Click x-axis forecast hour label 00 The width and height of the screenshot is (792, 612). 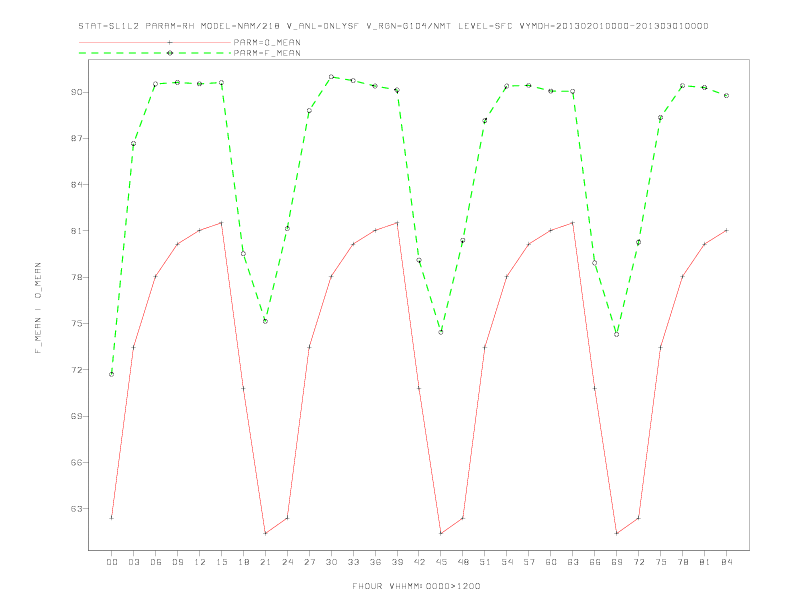point(112,562)
